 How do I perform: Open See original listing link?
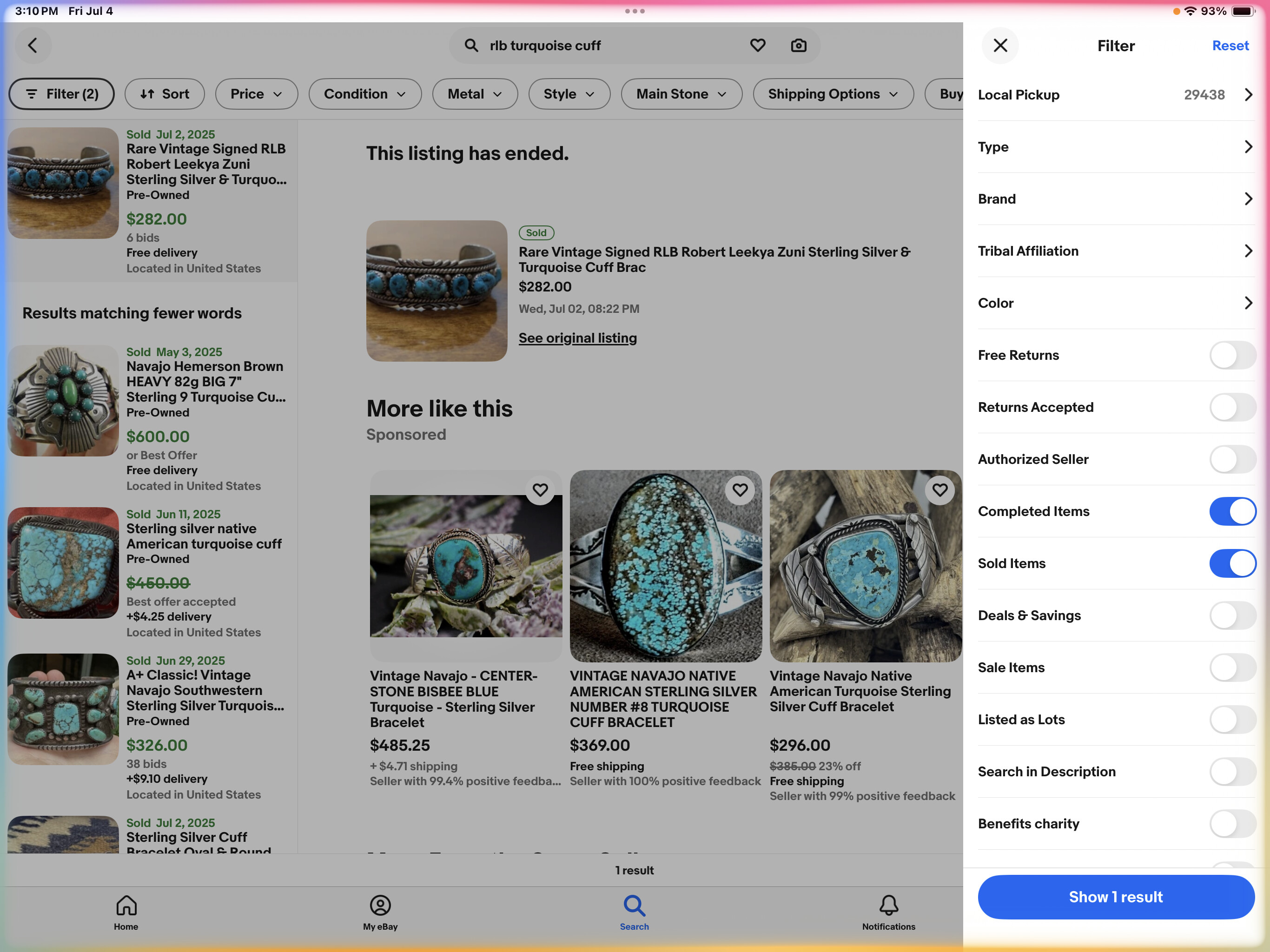(577, 337)
